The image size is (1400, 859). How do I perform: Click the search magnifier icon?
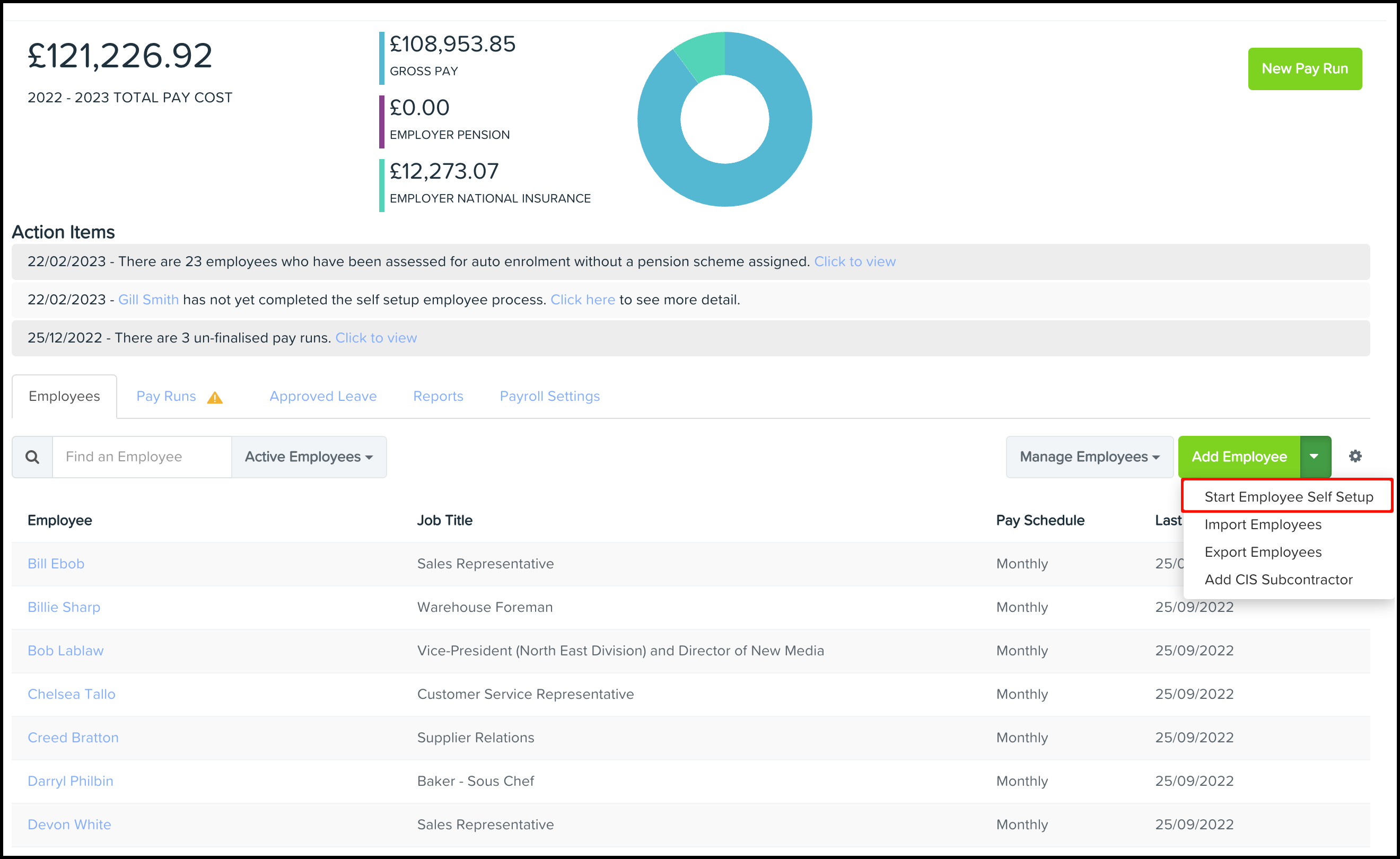(x=32, y=457)
